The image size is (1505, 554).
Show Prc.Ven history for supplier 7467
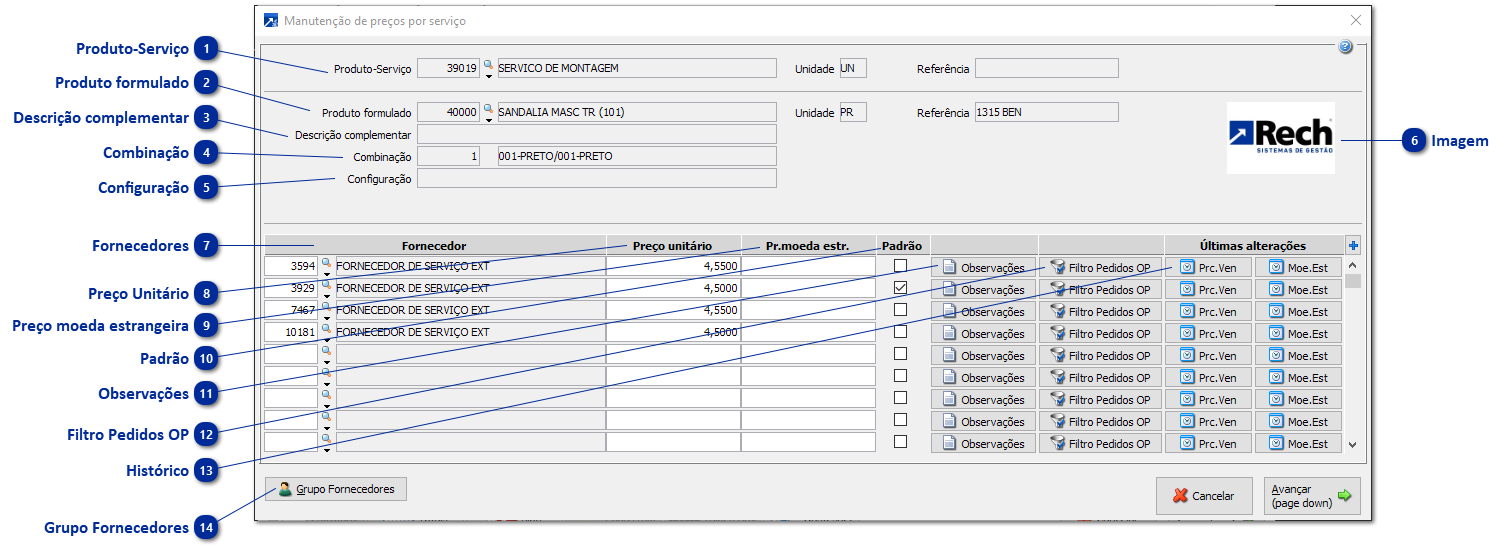[x=1208, y=312]
